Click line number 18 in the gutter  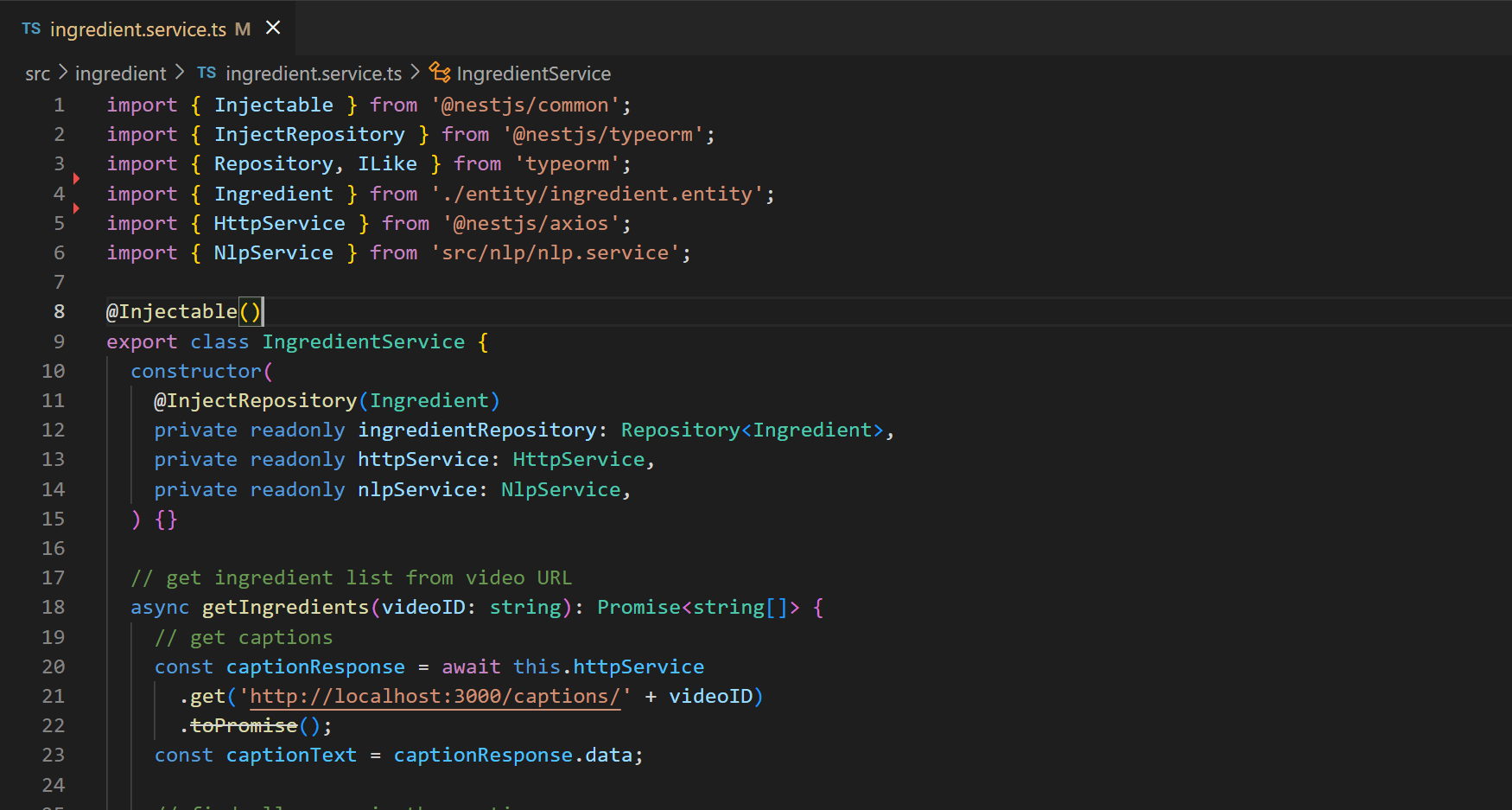point(53,607)
